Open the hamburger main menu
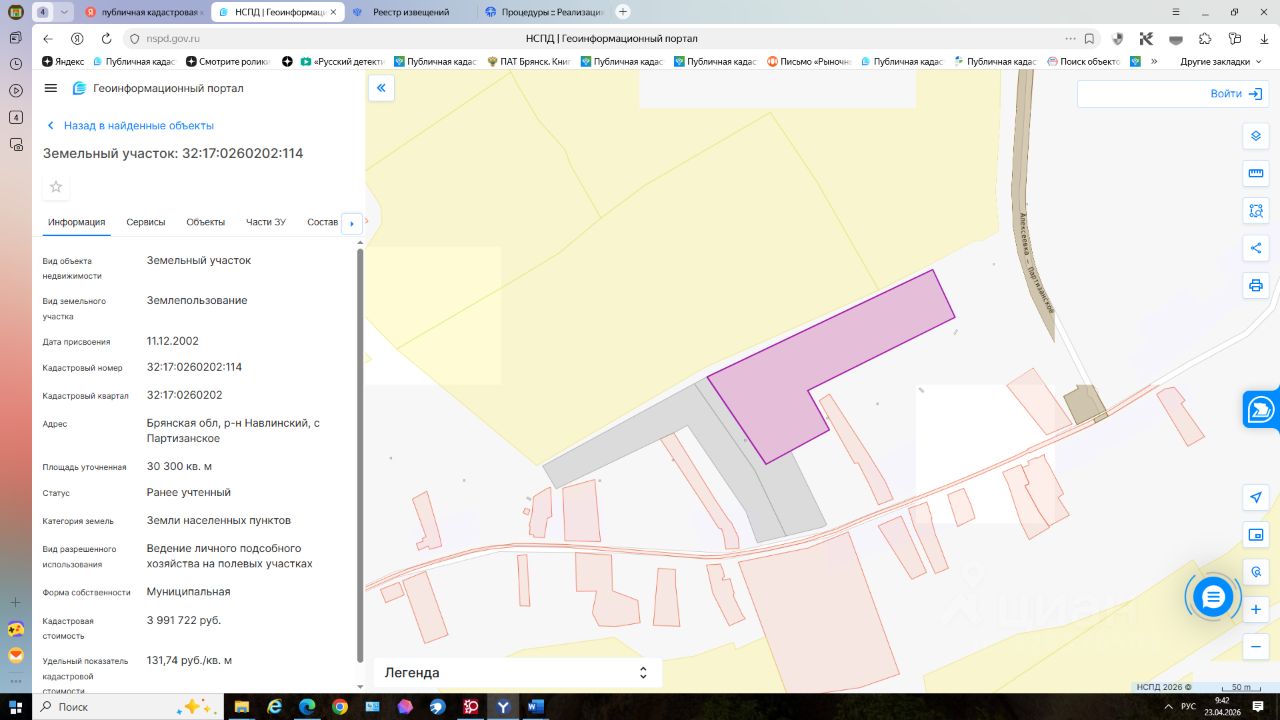This screenshot has height=720, width=1280. (x=51, y=88)
